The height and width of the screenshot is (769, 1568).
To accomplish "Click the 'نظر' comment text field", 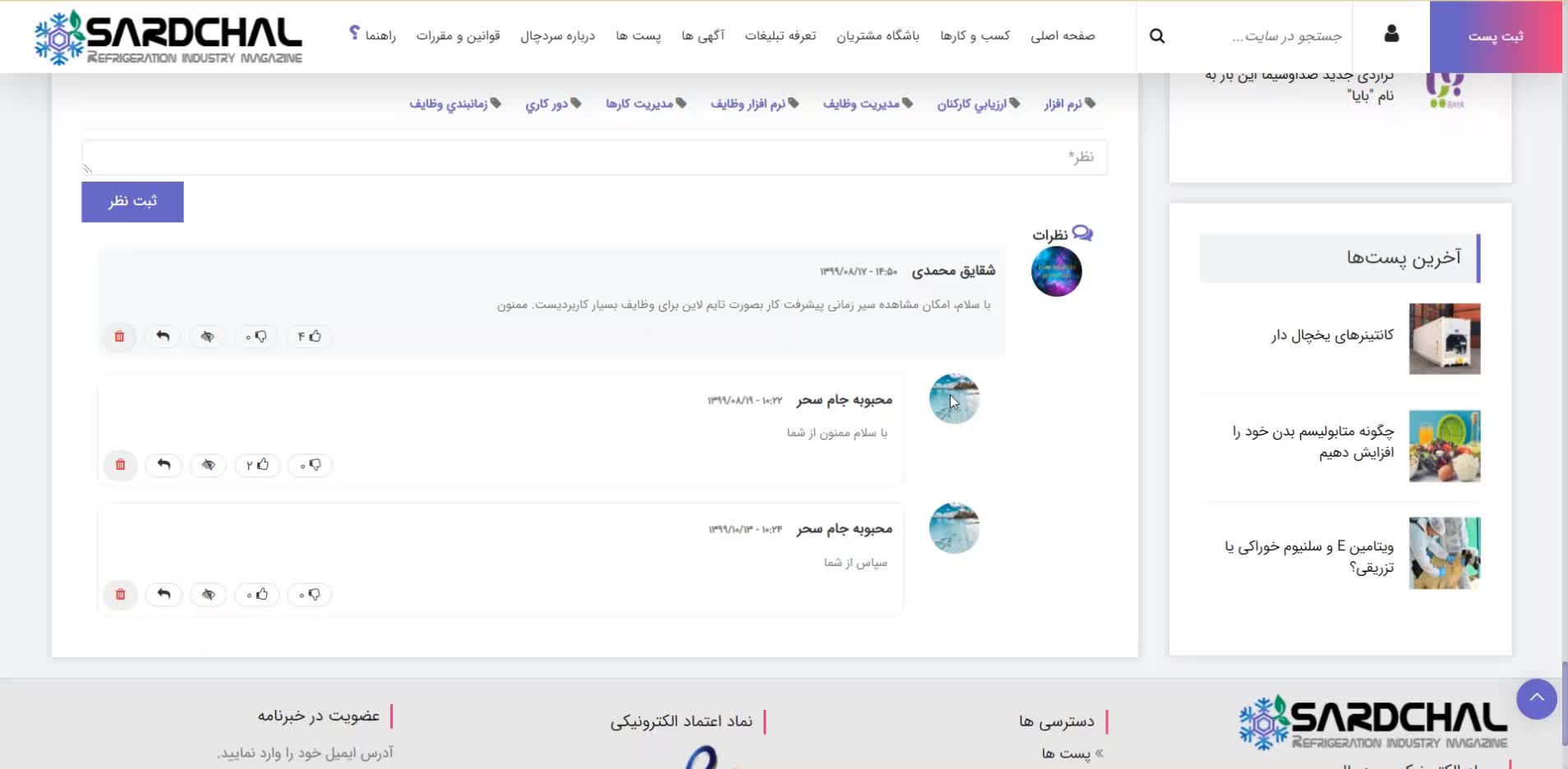I will tap(594, 157).
